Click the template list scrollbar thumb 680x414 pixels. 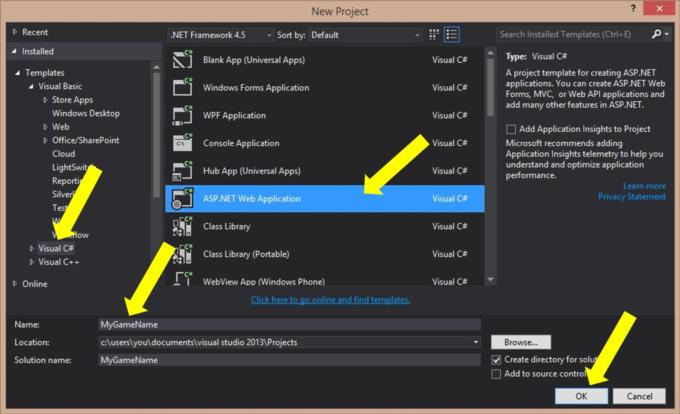pos(490,87)
